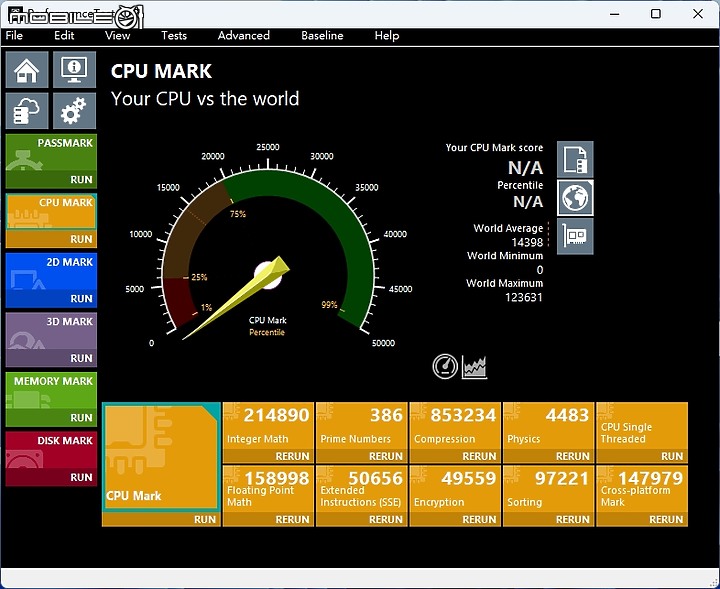Run the Disk Mark test

[x=81, y=477]
